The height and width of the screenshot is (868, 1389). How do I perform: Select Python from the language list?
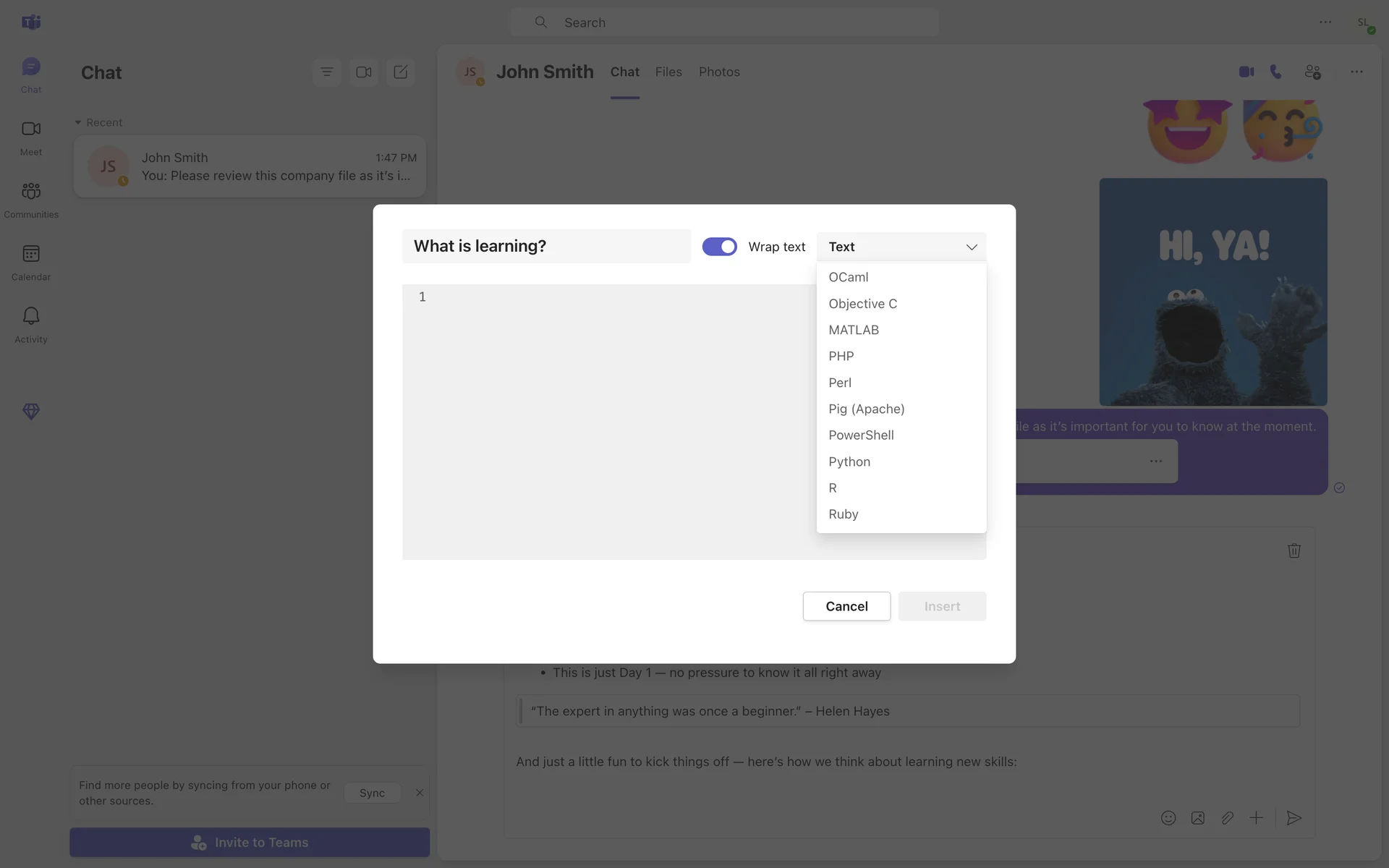pyautogui.click(x=849, y=461)
